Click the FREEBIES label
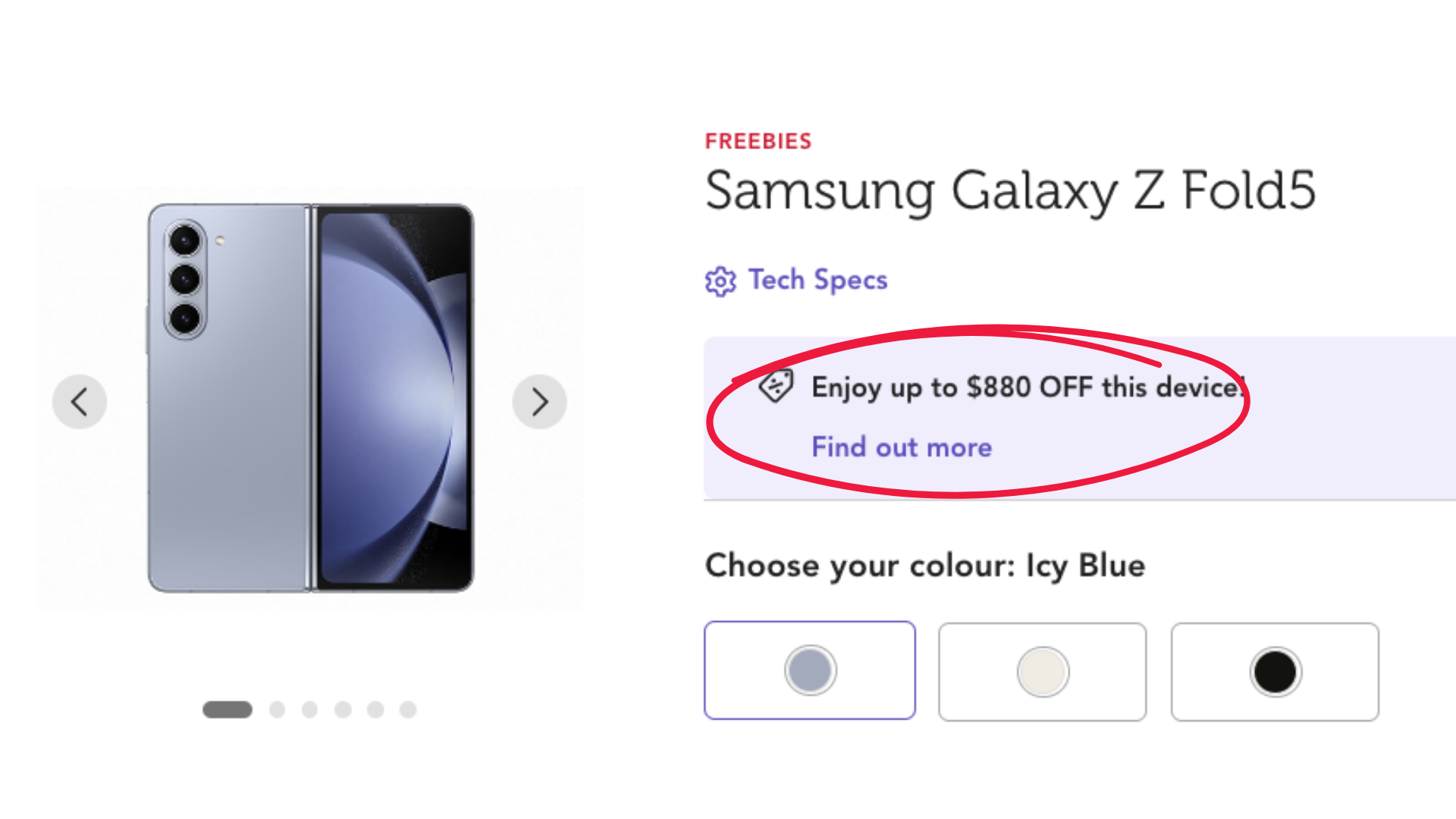The height and width of the screenshot is (819, 1456). point(758,140)
